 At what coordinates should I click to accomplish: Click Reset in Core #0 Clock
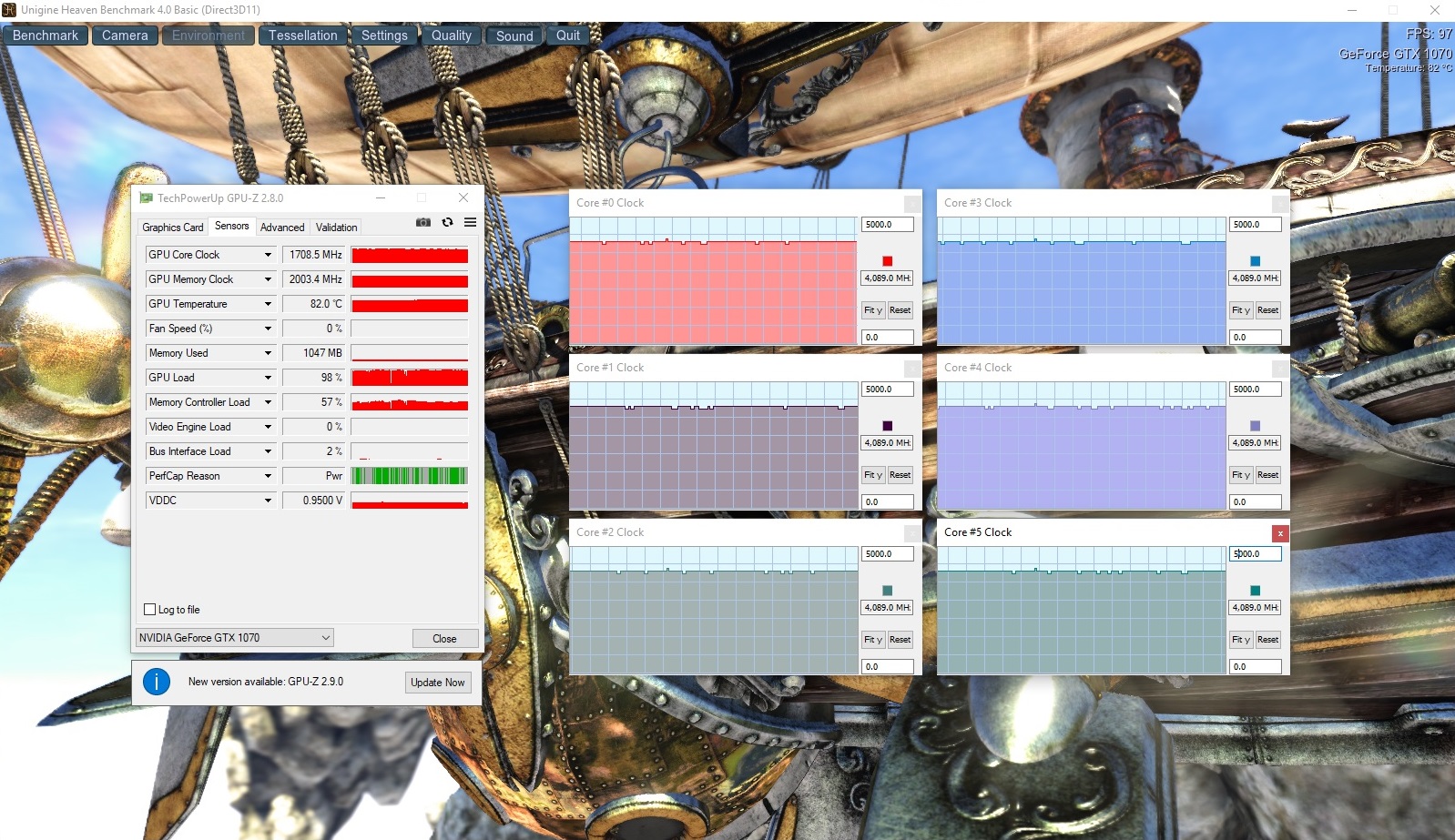point(900,310)
